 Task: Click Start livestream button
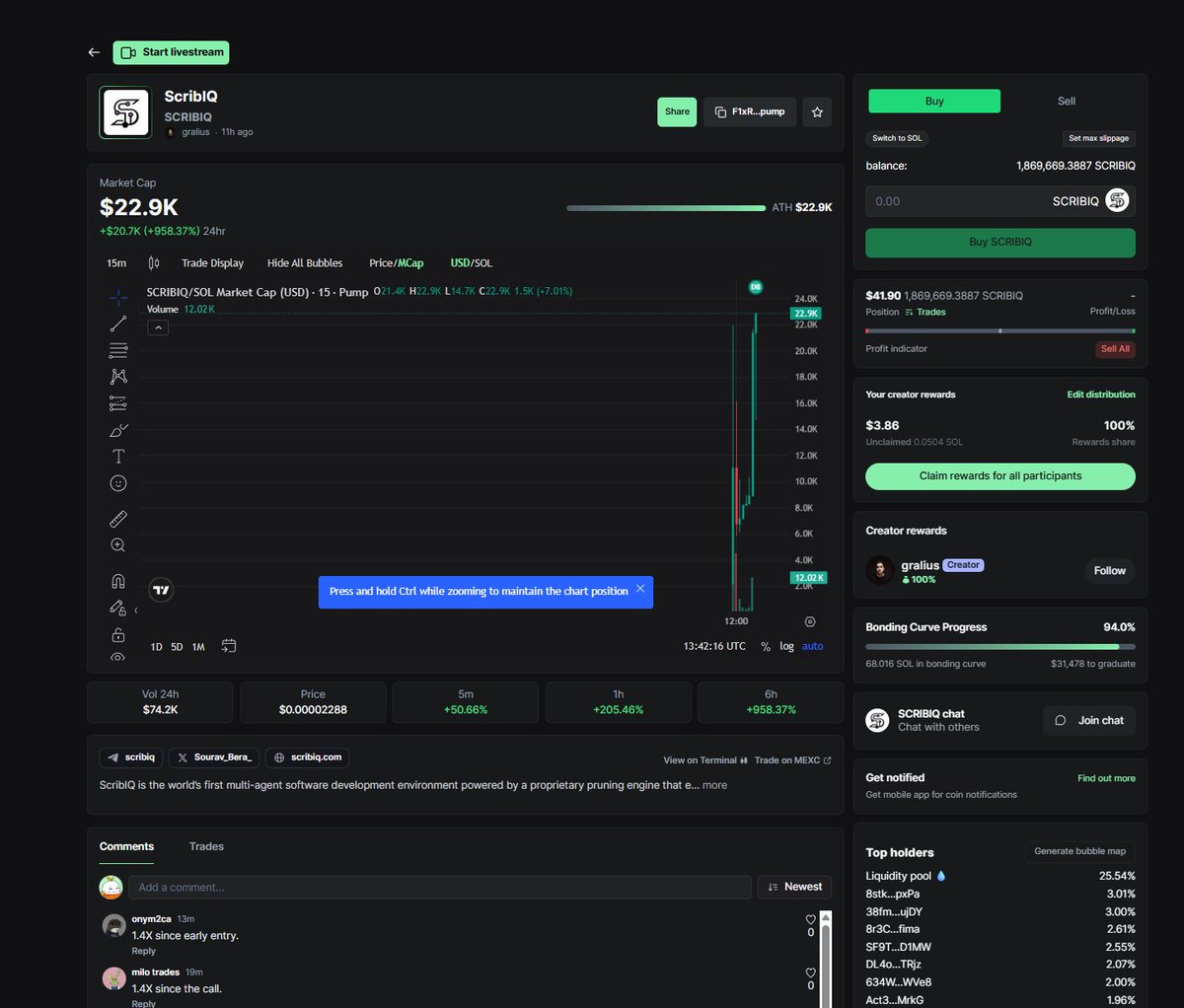pos(171,52)
